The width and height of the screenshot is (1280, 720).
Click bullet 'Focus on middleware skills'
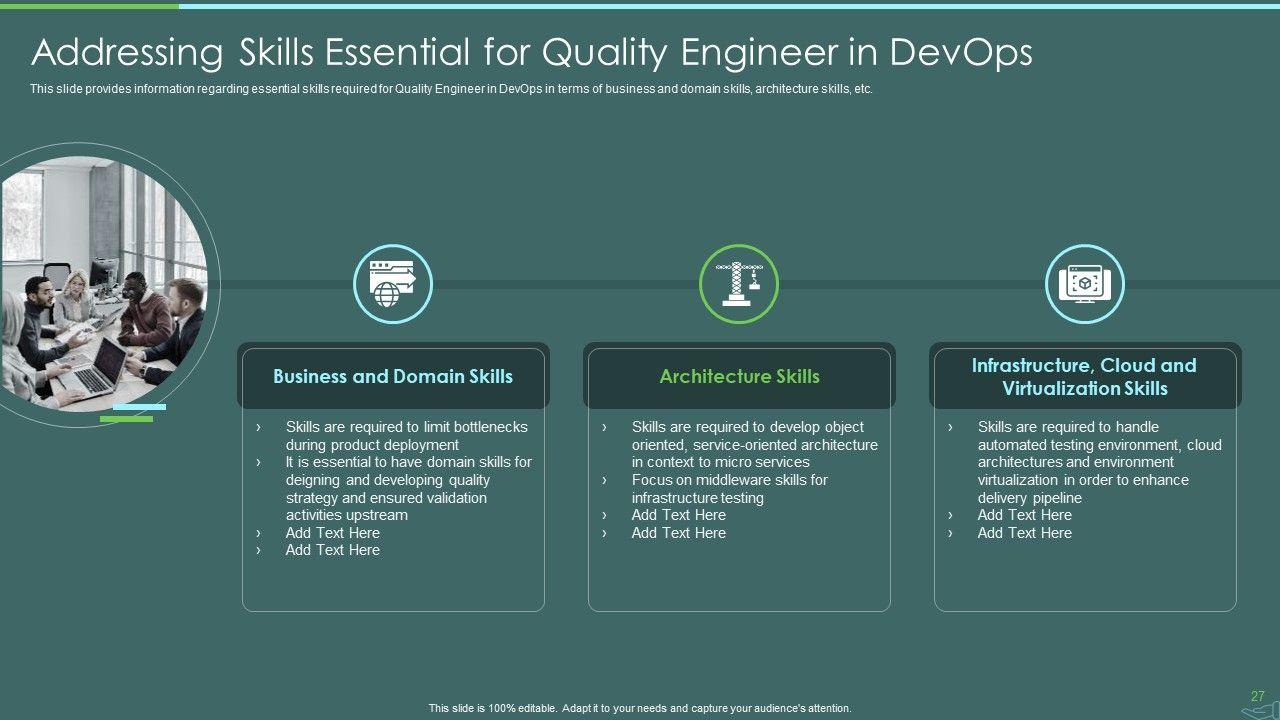729,489
